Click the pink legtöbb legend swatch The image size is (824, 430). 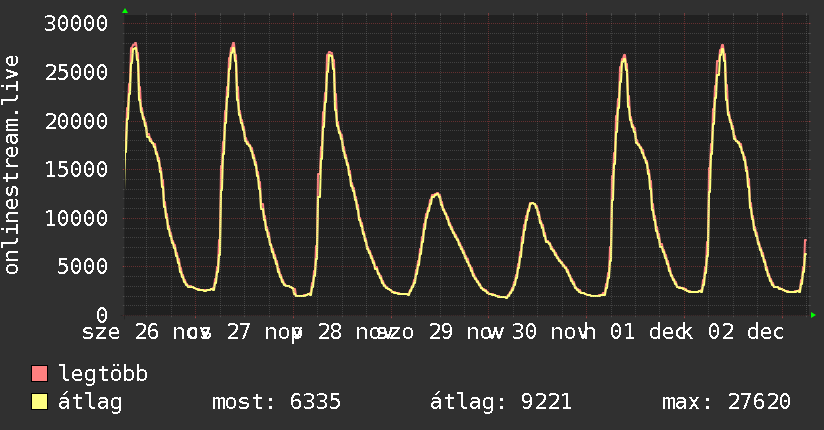click(x=39, y=373)
